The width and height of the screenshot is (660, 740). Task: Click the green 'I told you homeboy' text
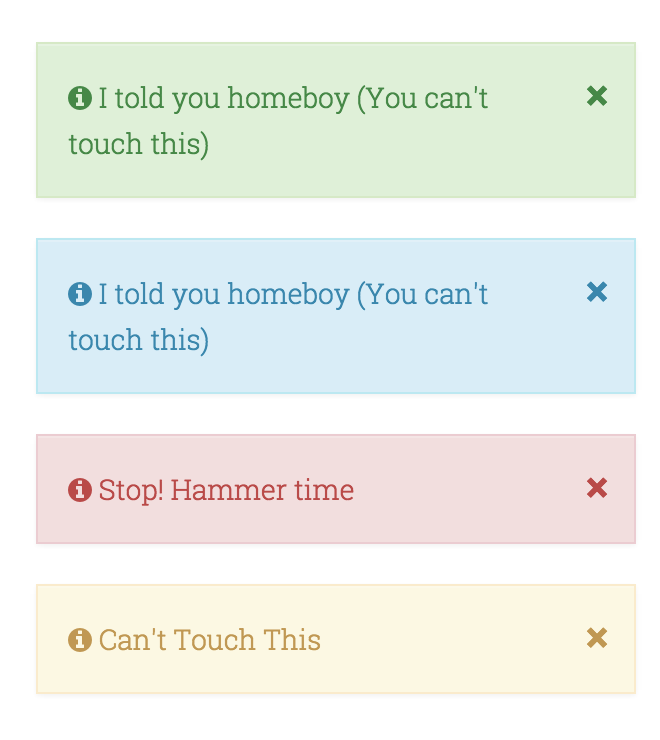[x=224, y=99]
